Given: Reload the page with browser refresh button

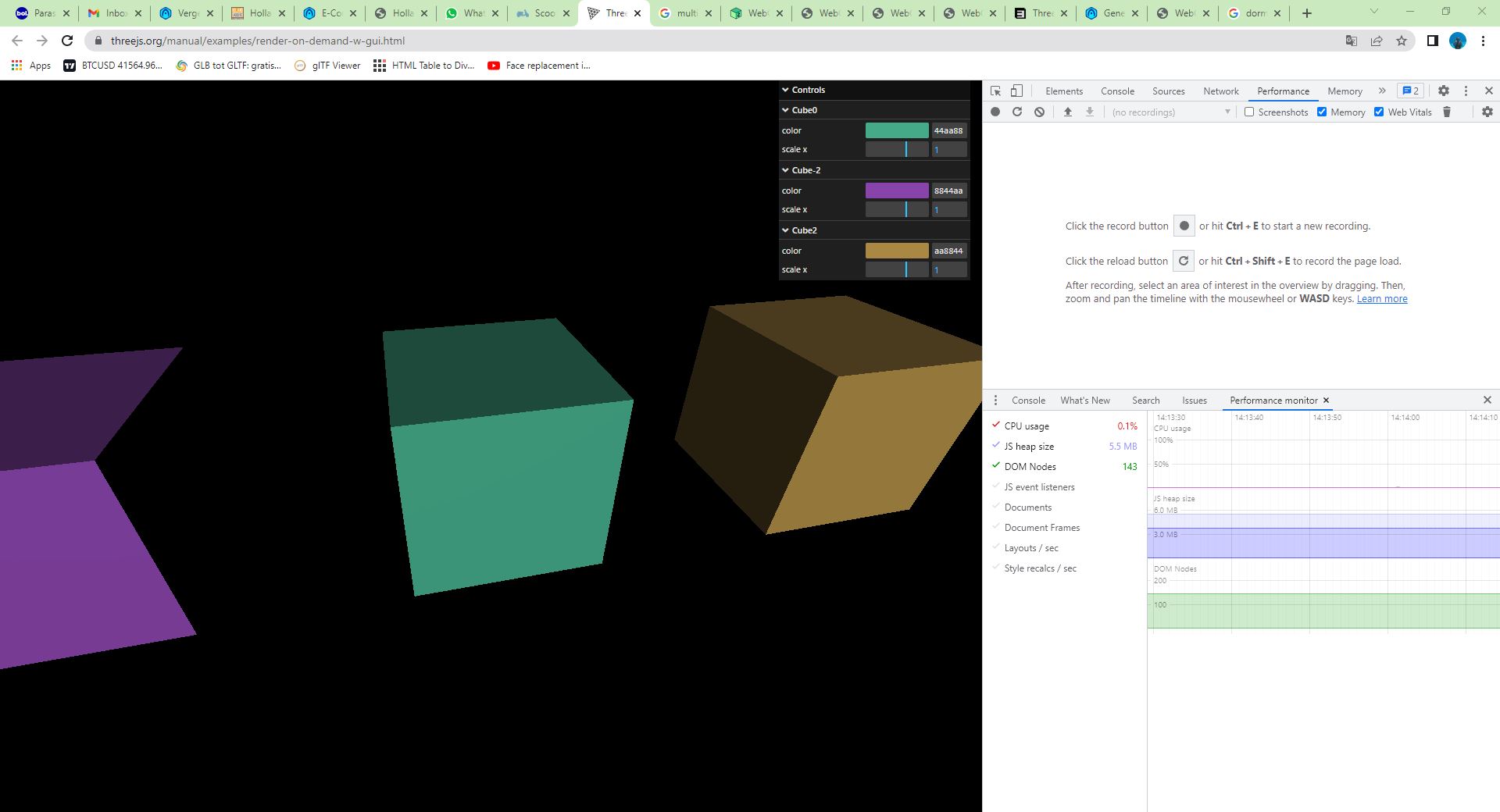Looking at the screenshot, I should tap(67, 41).
